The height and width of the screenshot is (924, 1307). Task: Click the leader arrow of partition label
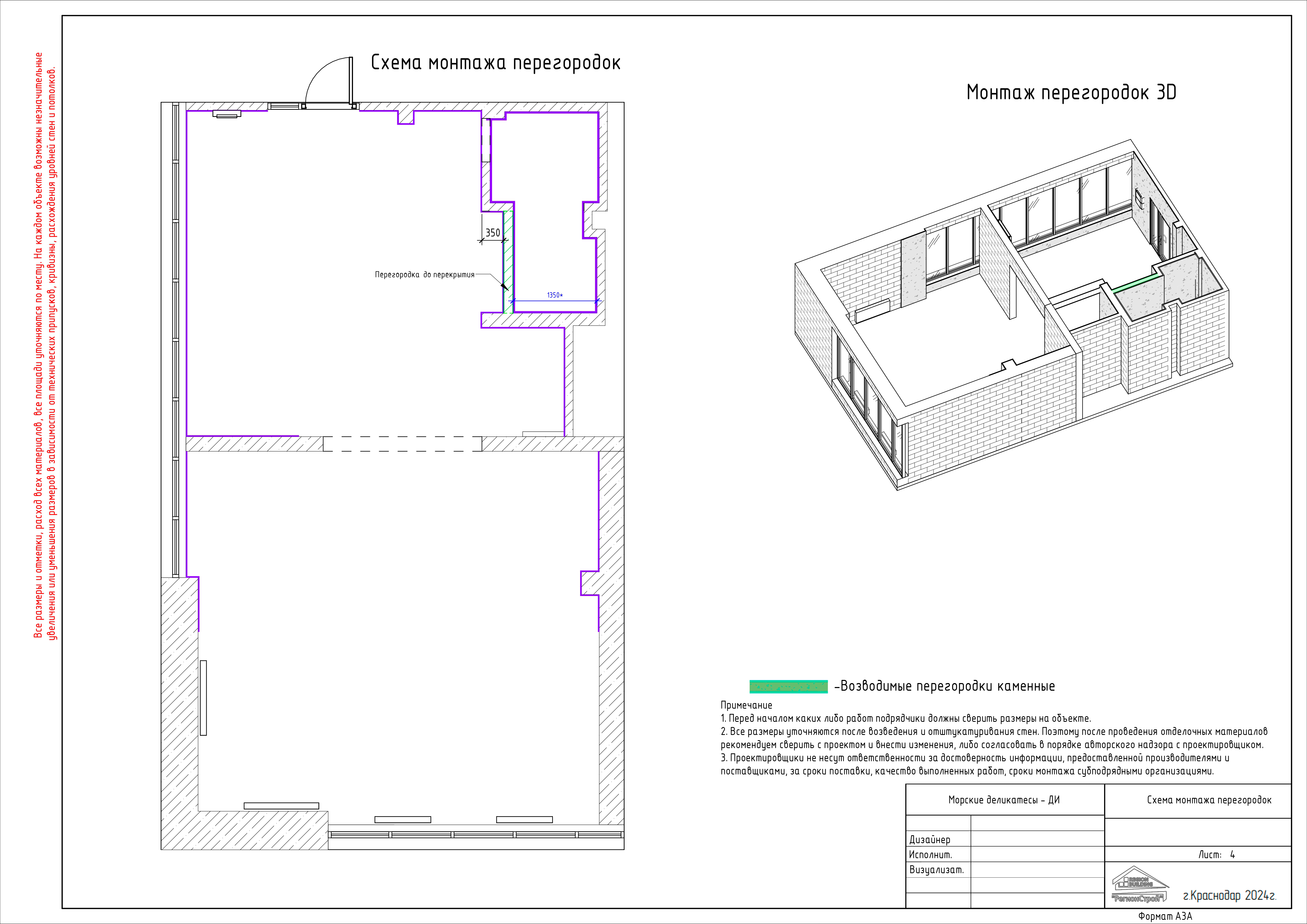504,287
